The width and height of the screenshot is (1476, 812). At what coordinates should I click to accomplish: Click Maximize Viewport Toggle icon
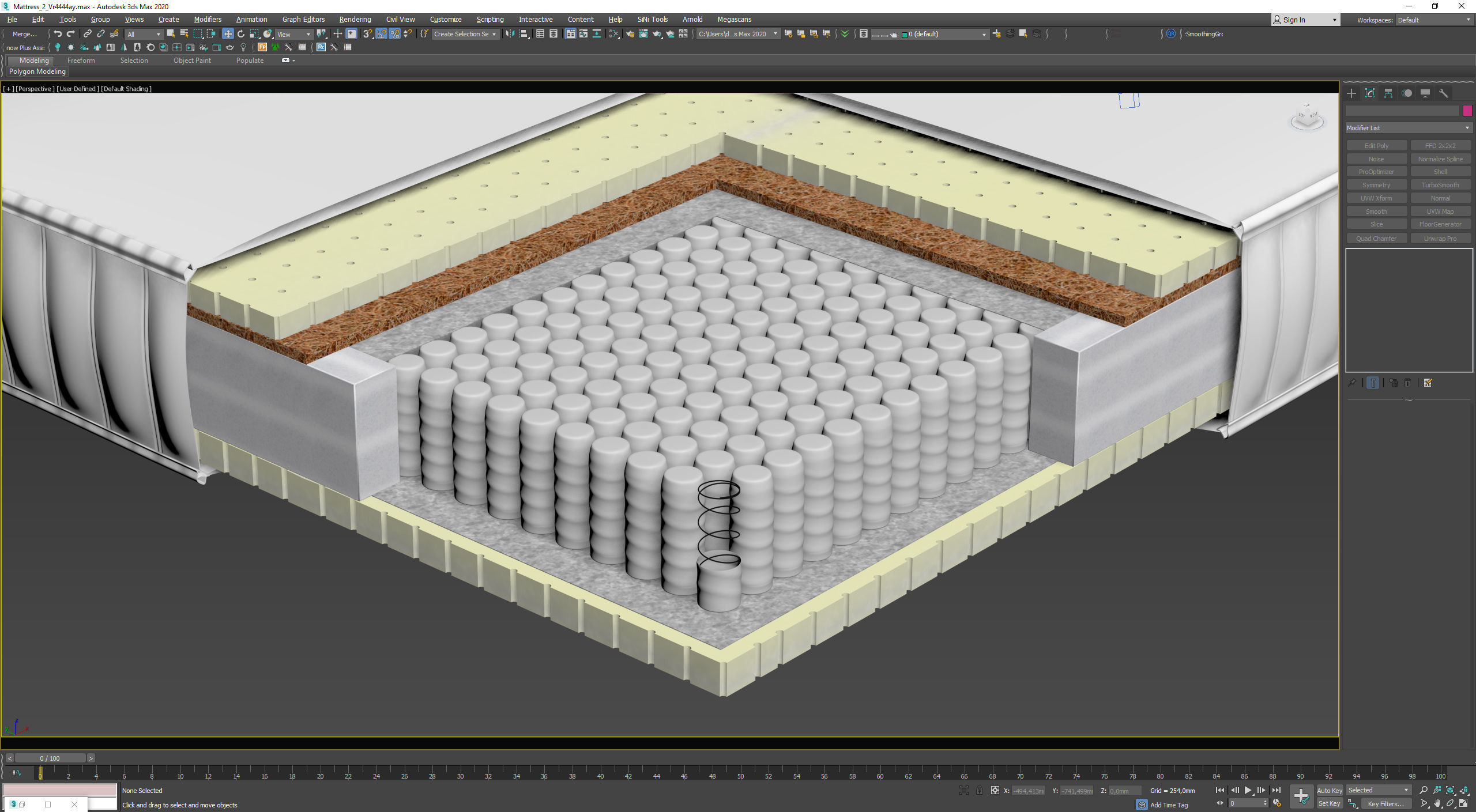pos(1464,803)
